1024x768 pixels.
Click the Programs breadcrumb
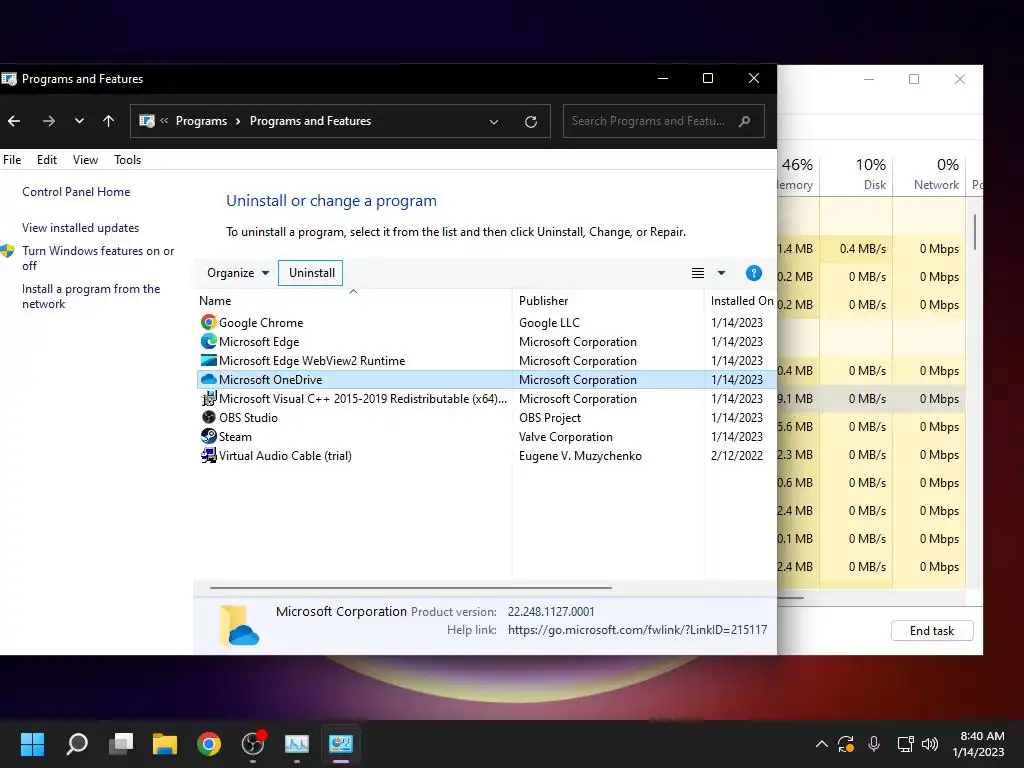(x=201, y=121)
